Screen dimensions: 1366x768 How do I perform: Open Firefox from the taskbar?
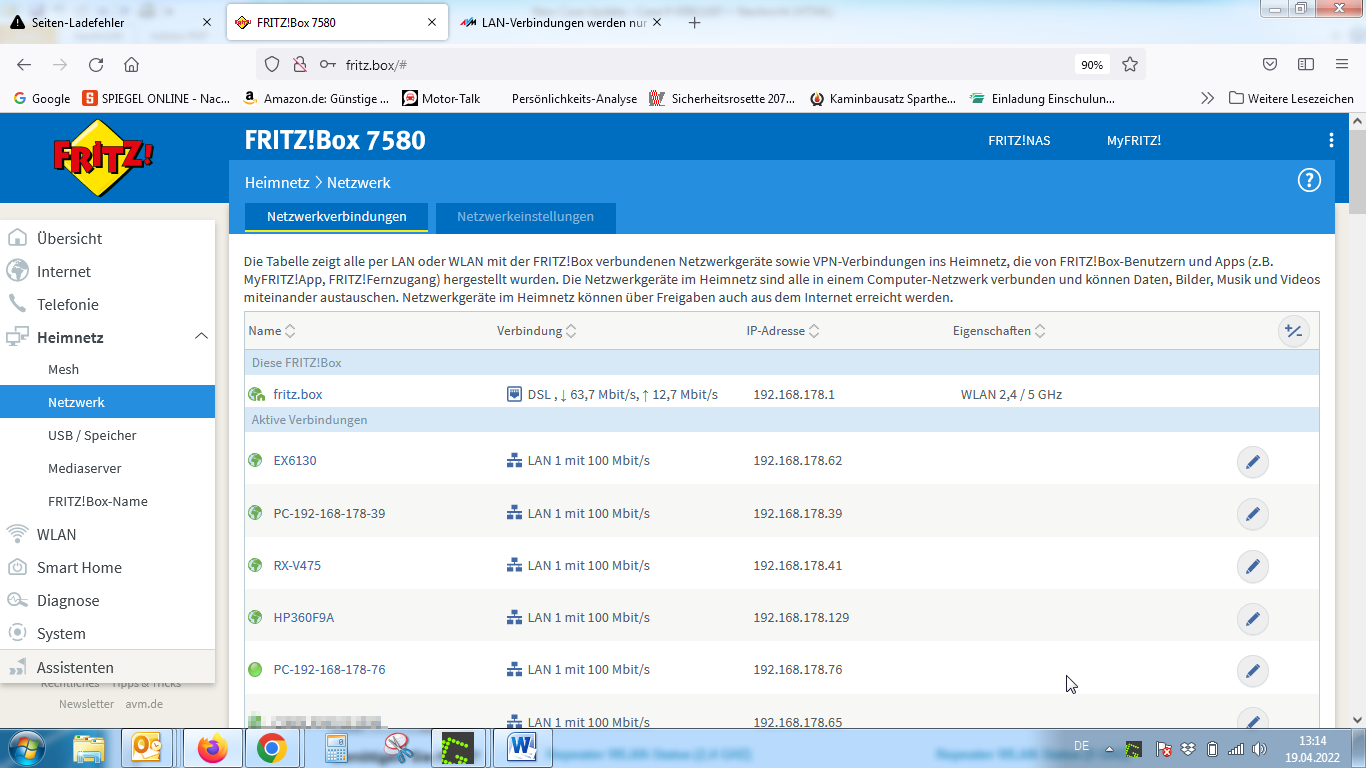[x=213, y=748]
